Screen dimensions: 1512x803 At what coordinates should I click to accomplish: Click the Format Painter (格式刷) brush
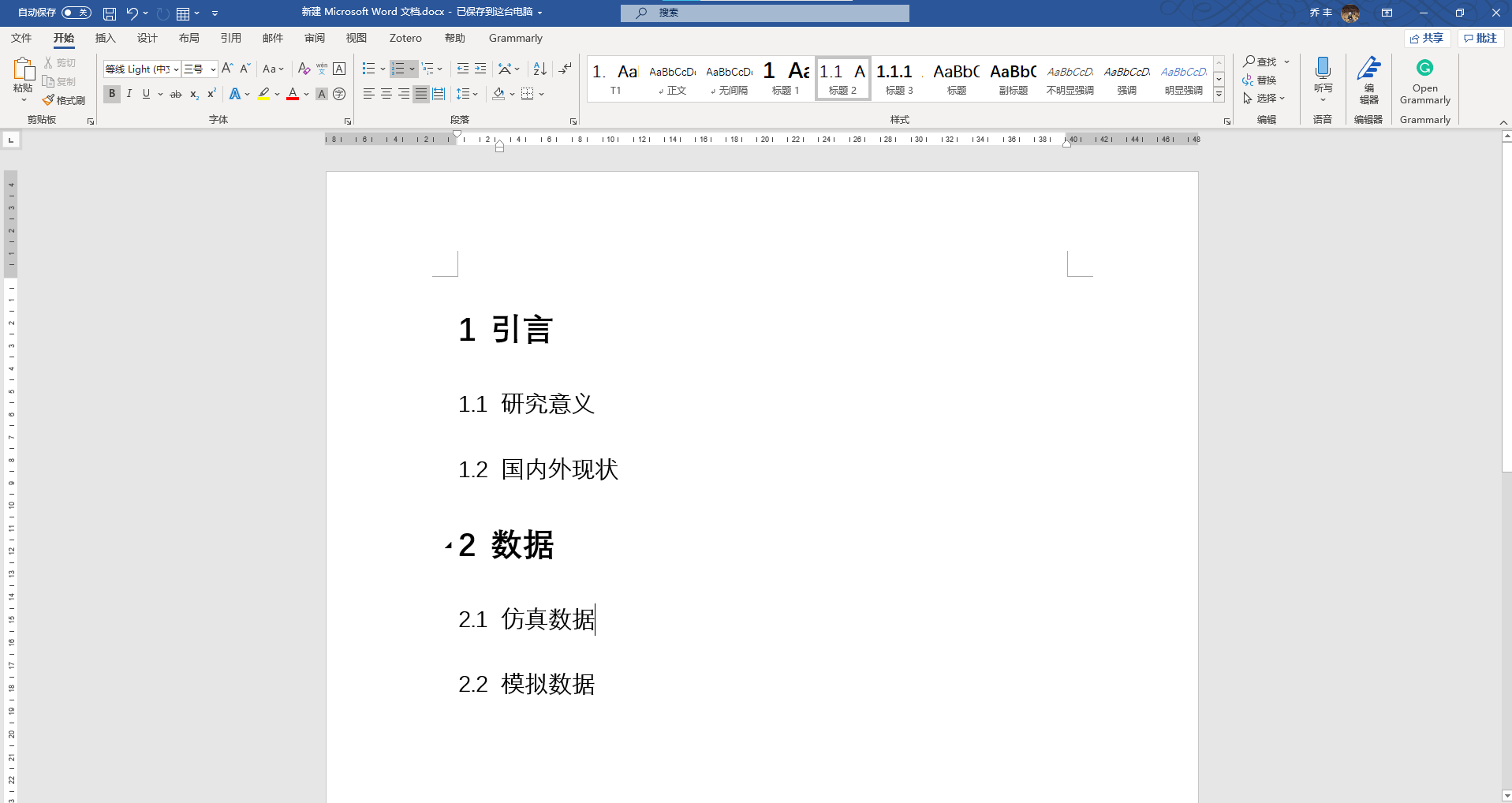[x=64, y=100]
